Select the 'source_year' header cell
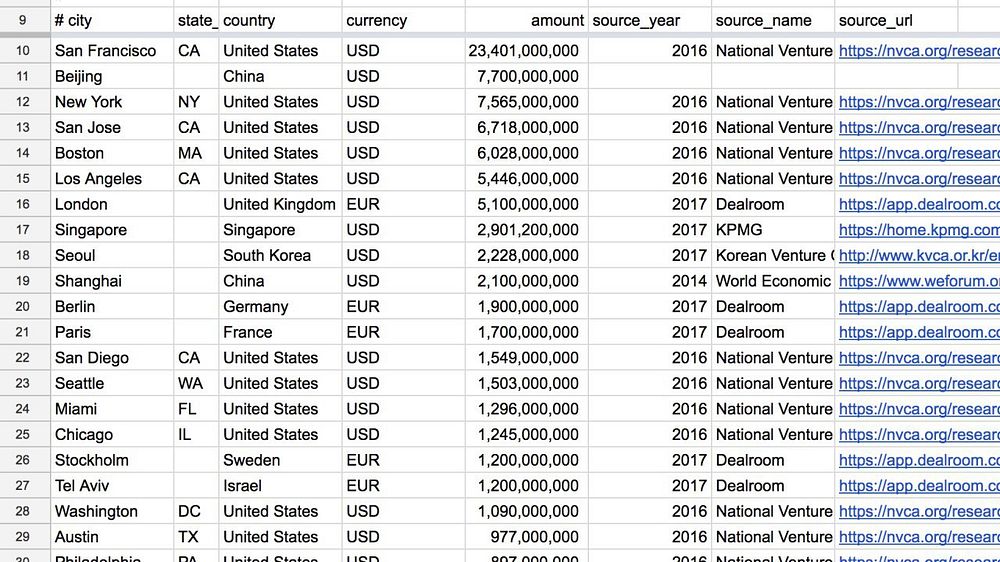 [x=650, y=20]
